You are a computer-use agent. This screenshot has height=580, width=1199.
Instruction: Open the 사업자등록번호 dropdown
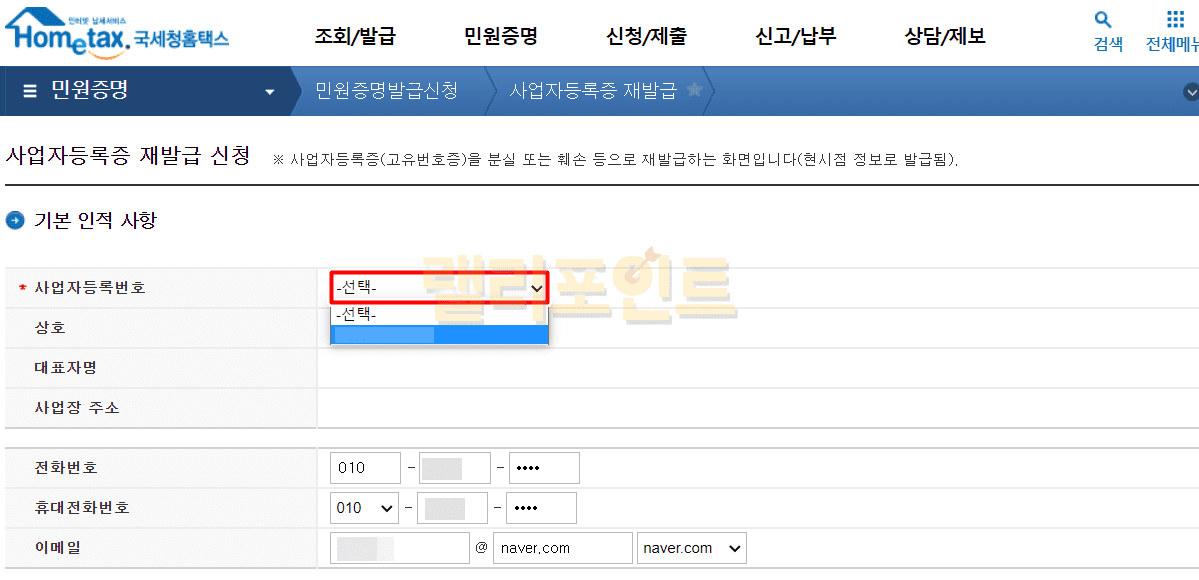[x=440, y=288]
